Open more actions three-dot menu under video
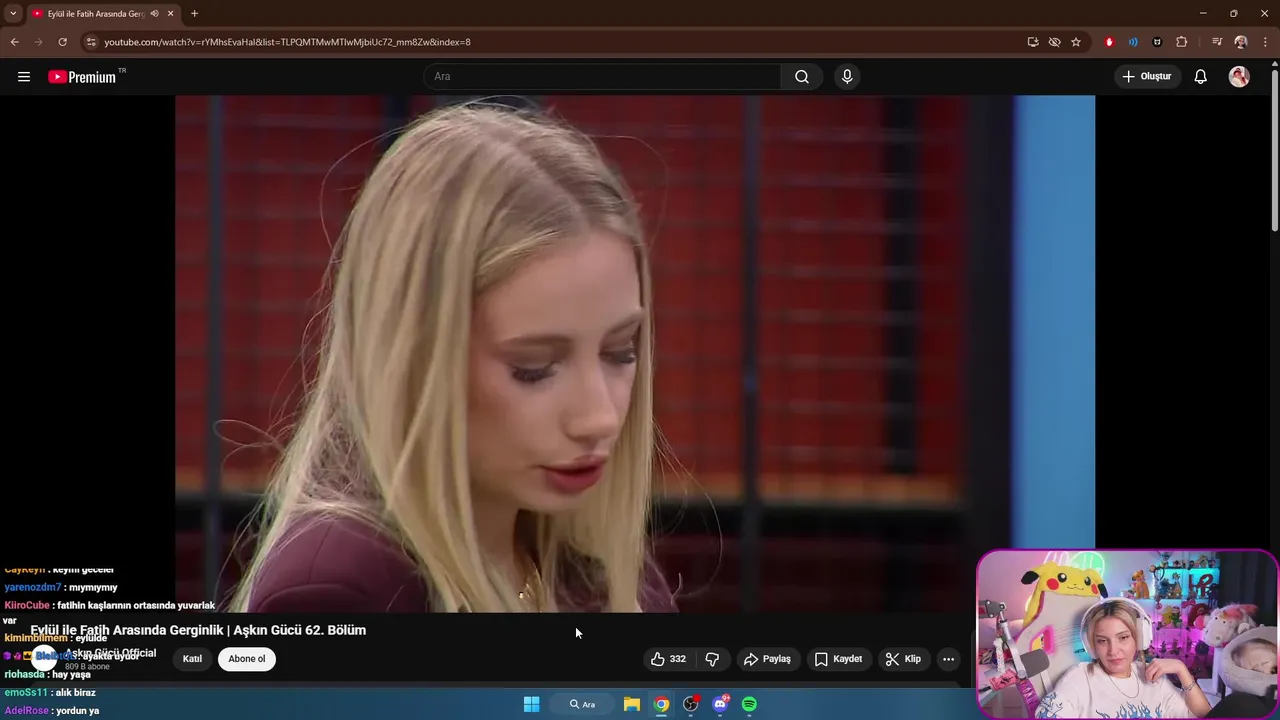Viewport: 1280px width, 720px height. [948, 659]
